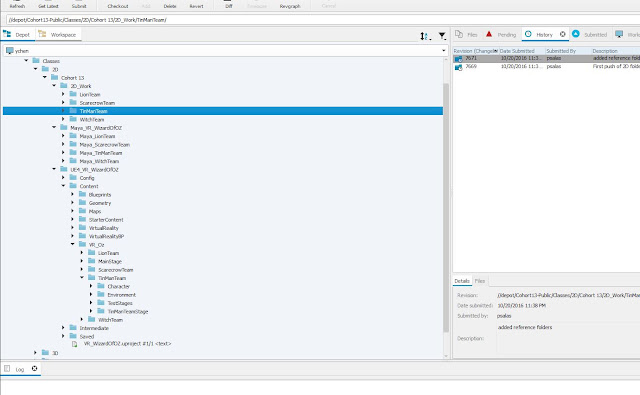640x395 pixels.
Task: Sort by the Submitted By column header
Action: coord(568,51)
